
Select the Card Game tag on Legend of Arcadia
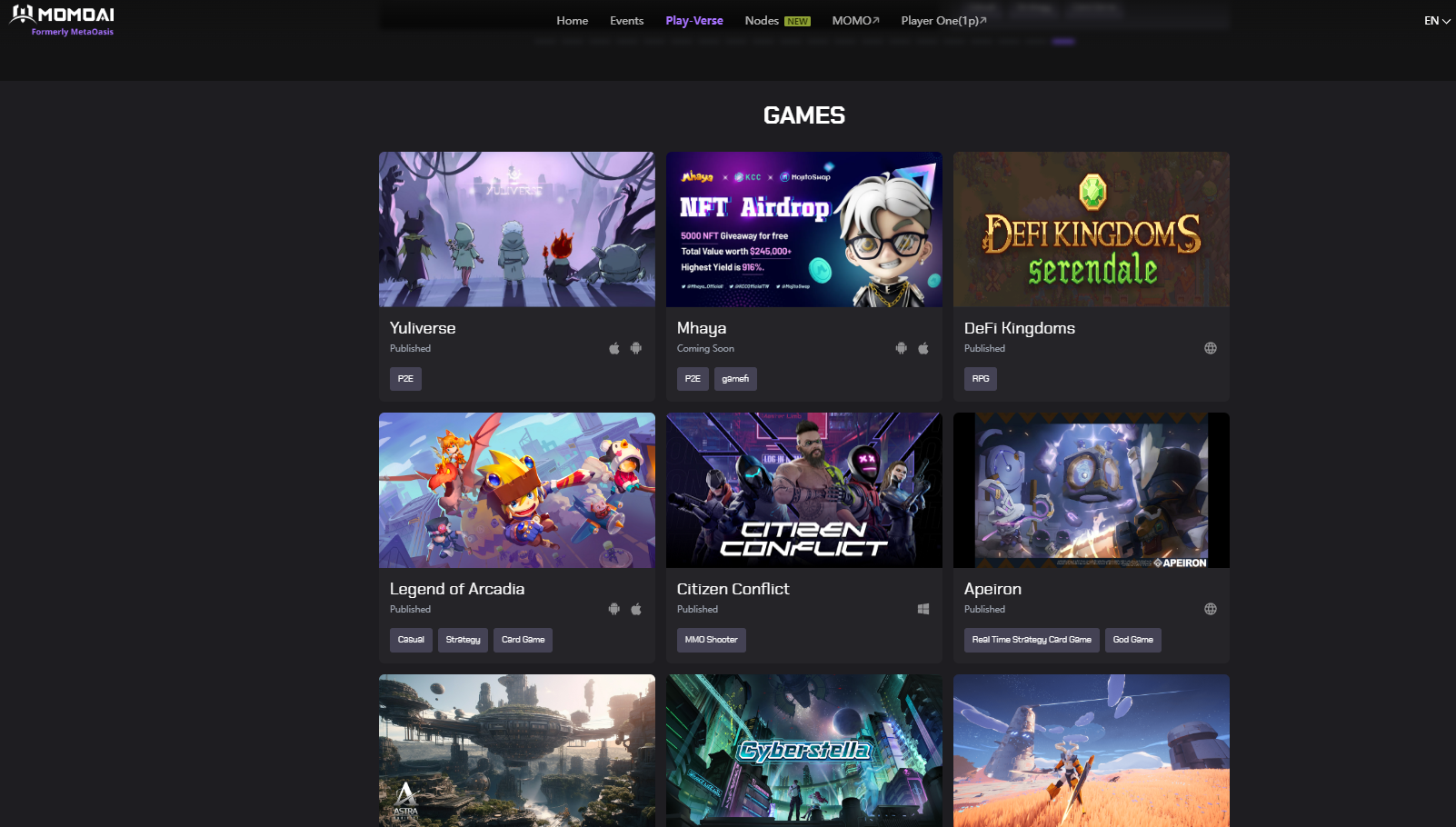[x=523, y=640]
